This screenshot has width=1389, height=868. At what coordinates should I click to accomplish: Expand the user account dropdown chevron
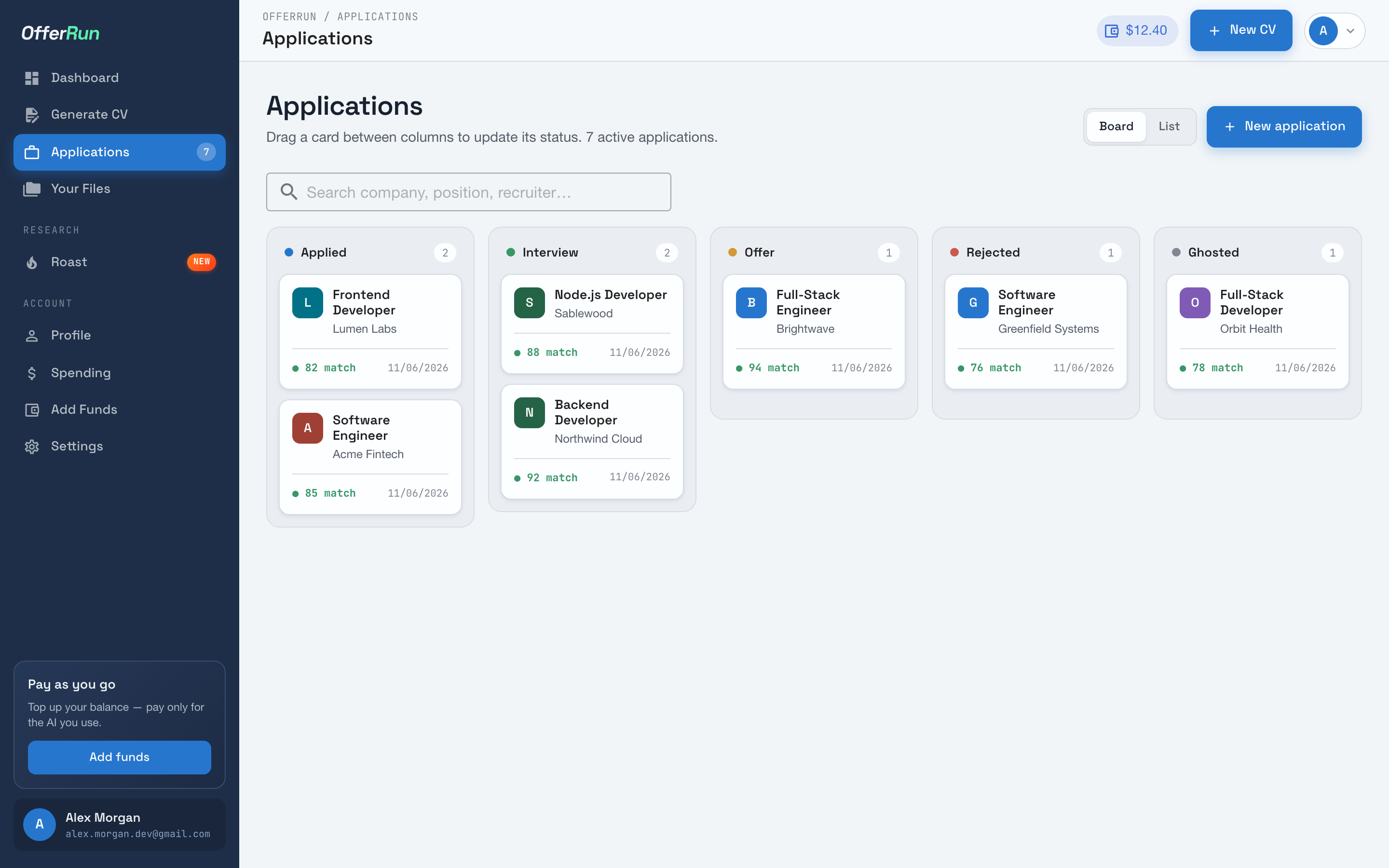1350,31
